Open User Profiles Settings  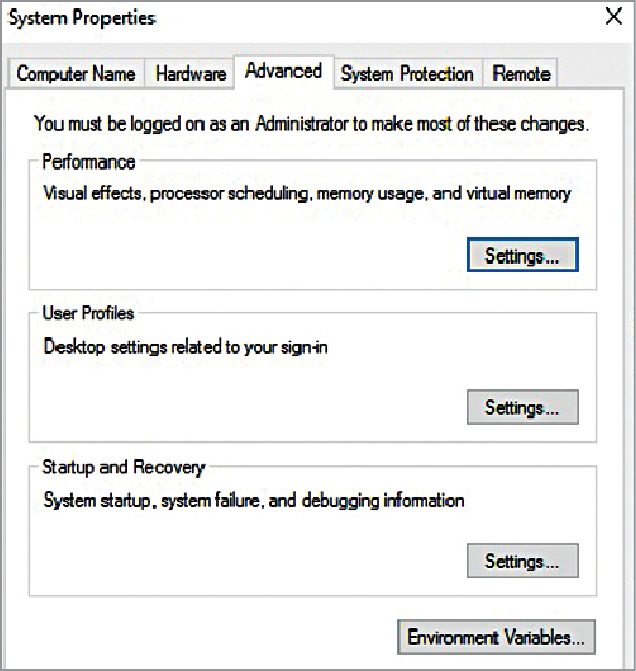pos(522,408)
